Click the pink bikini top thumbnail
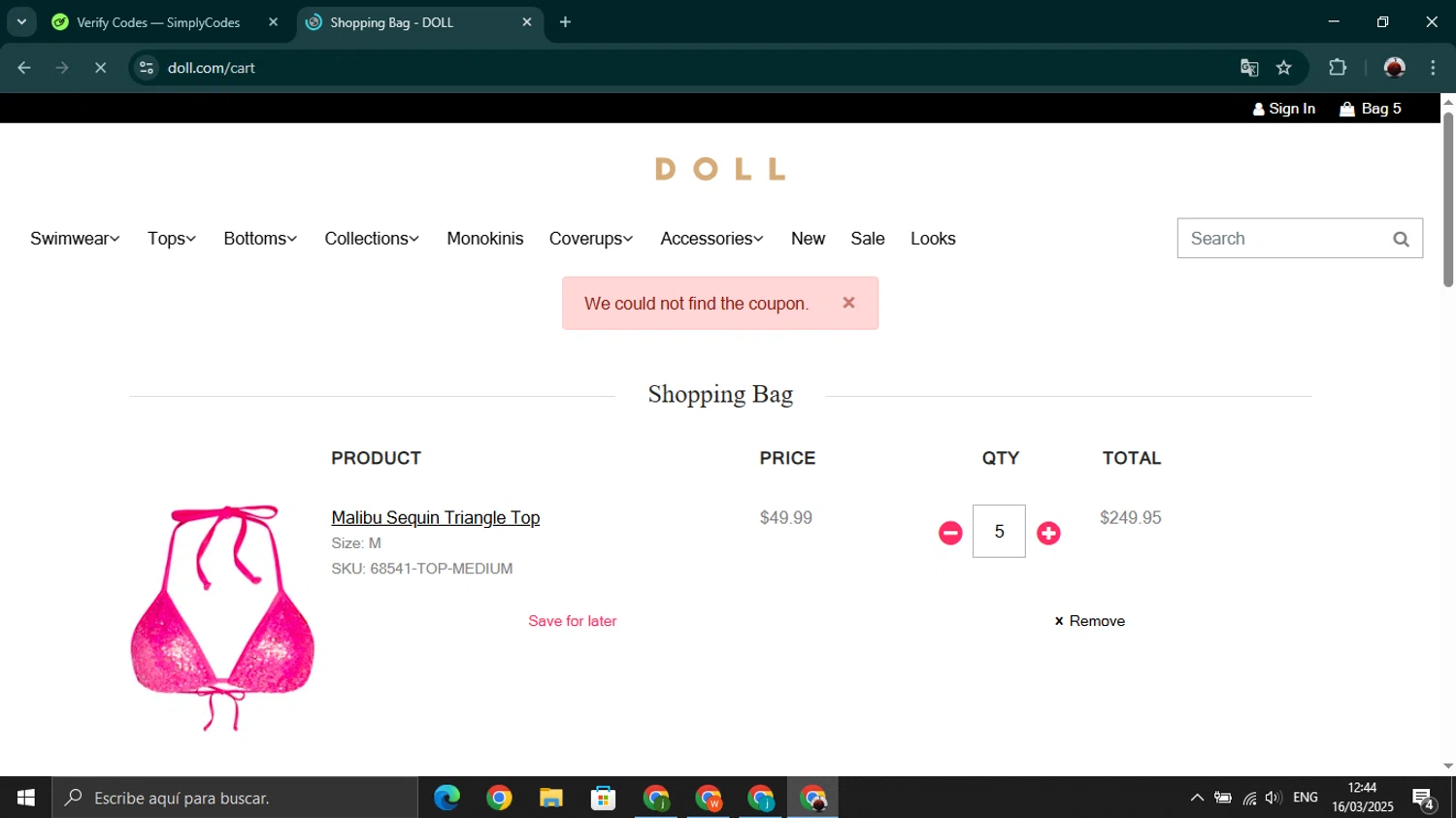1456x818 pixels. point(222,618)
